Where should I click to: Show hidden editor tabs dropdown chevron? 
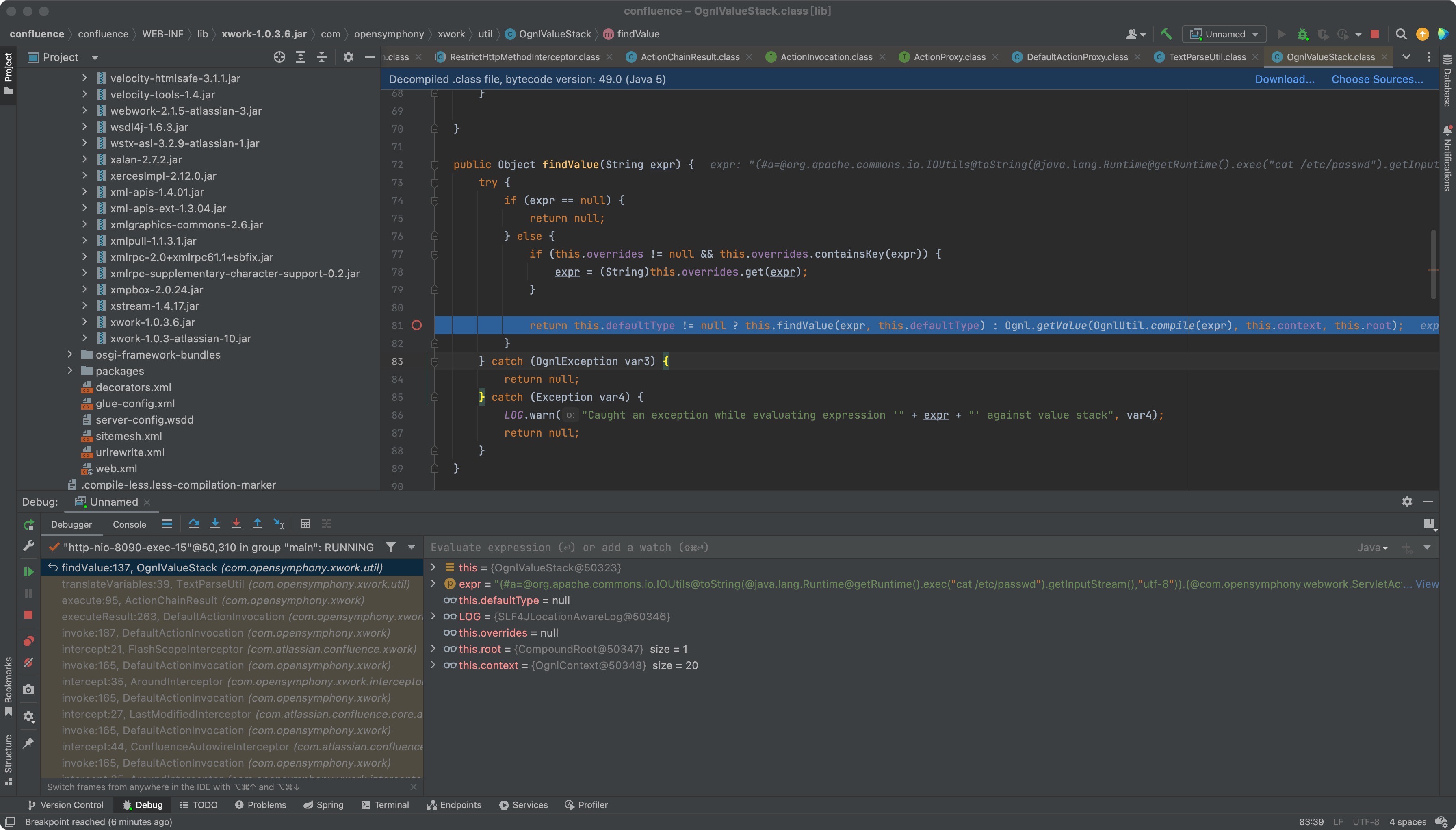tap(1406, 57)
